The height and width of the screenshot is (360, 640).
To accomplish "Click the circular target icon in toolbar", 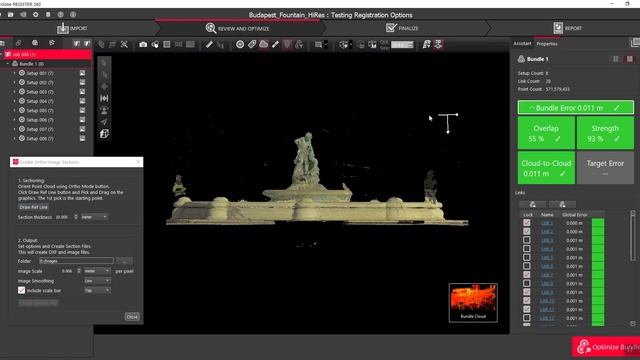I will 240,44.
